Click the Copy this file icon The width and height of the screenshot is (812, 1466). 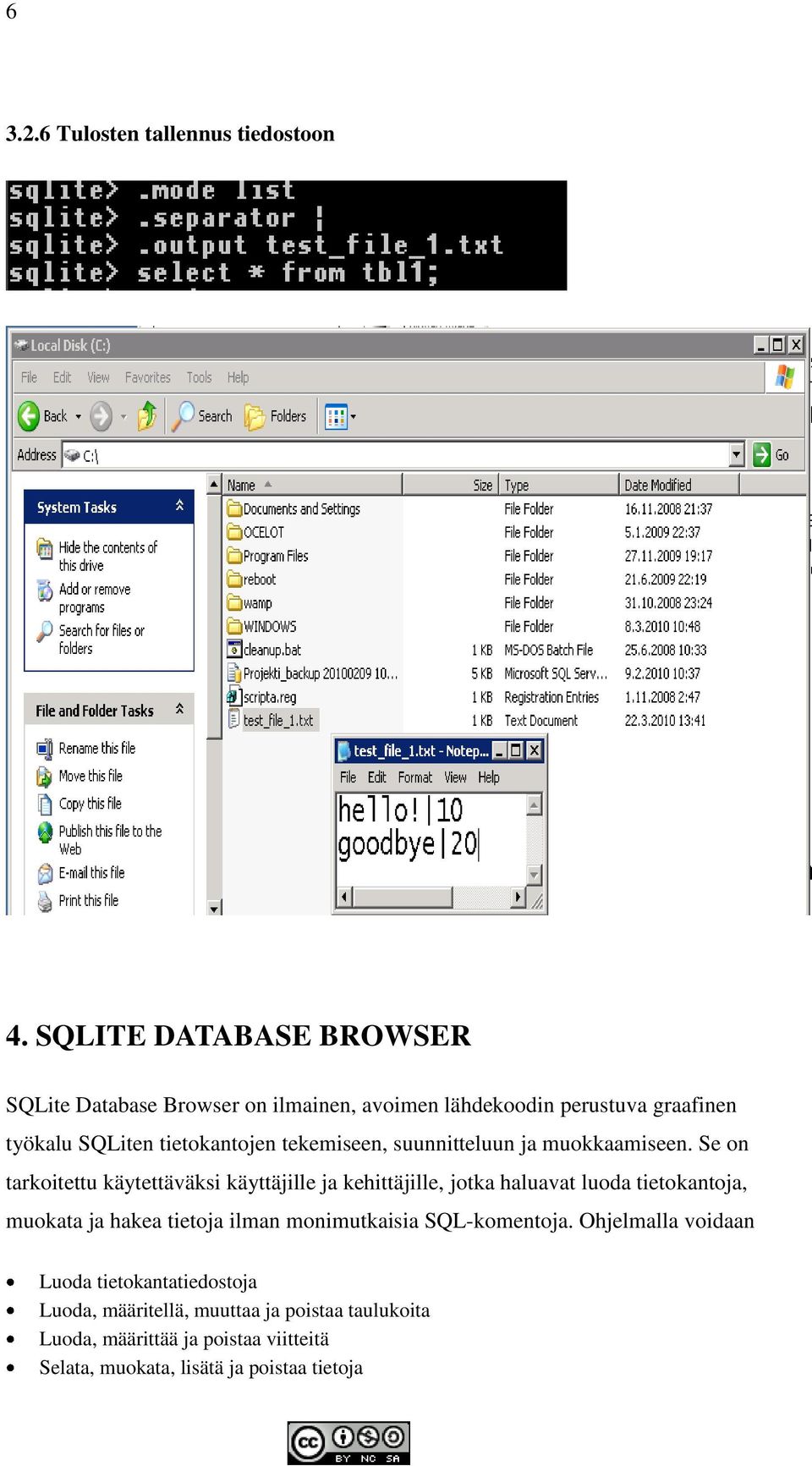point(45,804)
